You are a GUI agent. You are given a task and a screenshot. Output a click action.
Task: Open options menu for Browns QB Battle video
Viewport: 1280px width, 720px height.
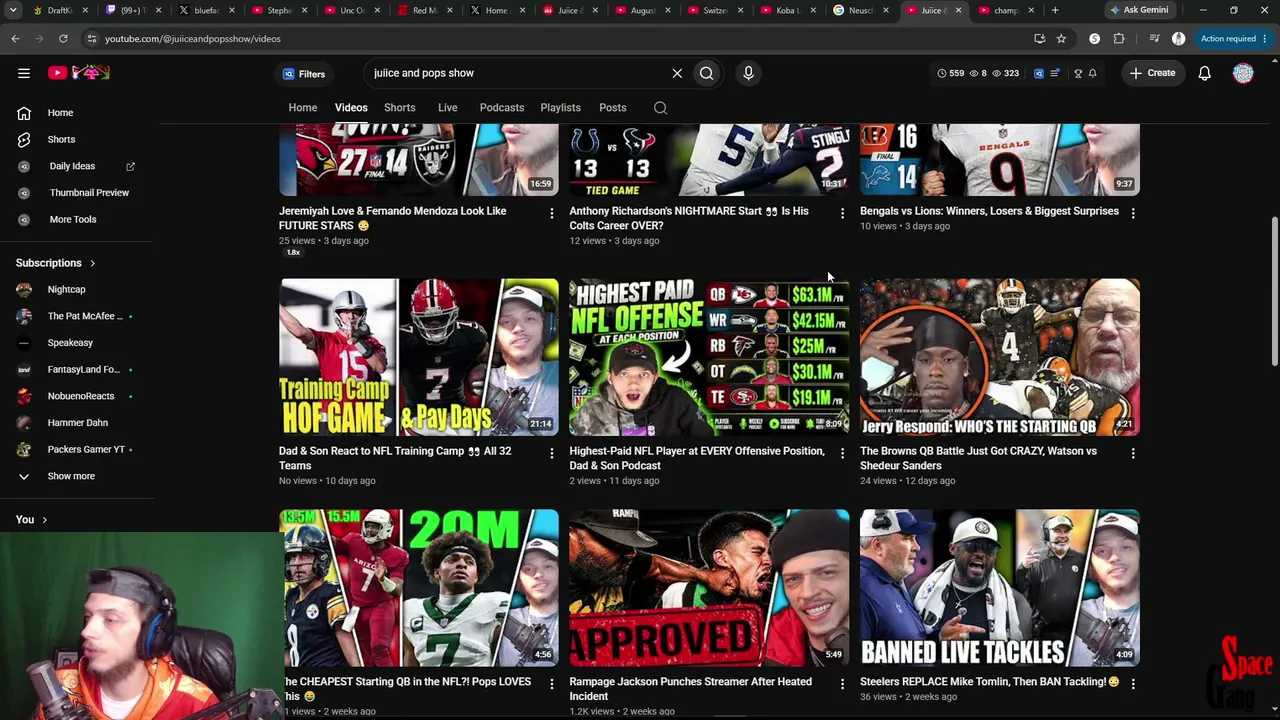[x=1132, y=453]
